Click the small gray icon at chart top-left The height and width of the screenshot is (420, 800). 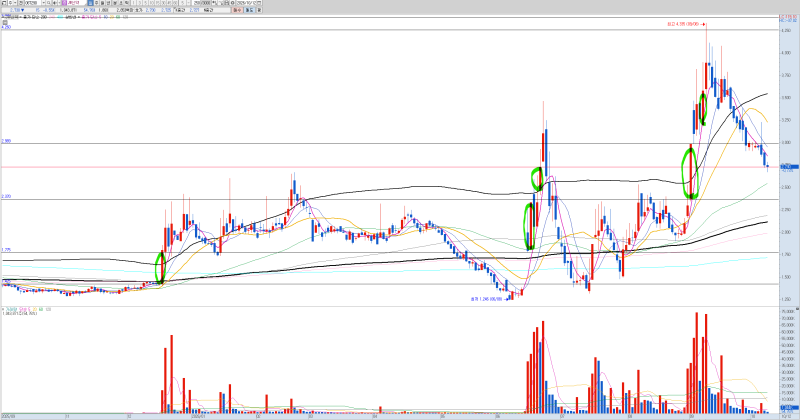pyautogui.click(x=5, y=22)
